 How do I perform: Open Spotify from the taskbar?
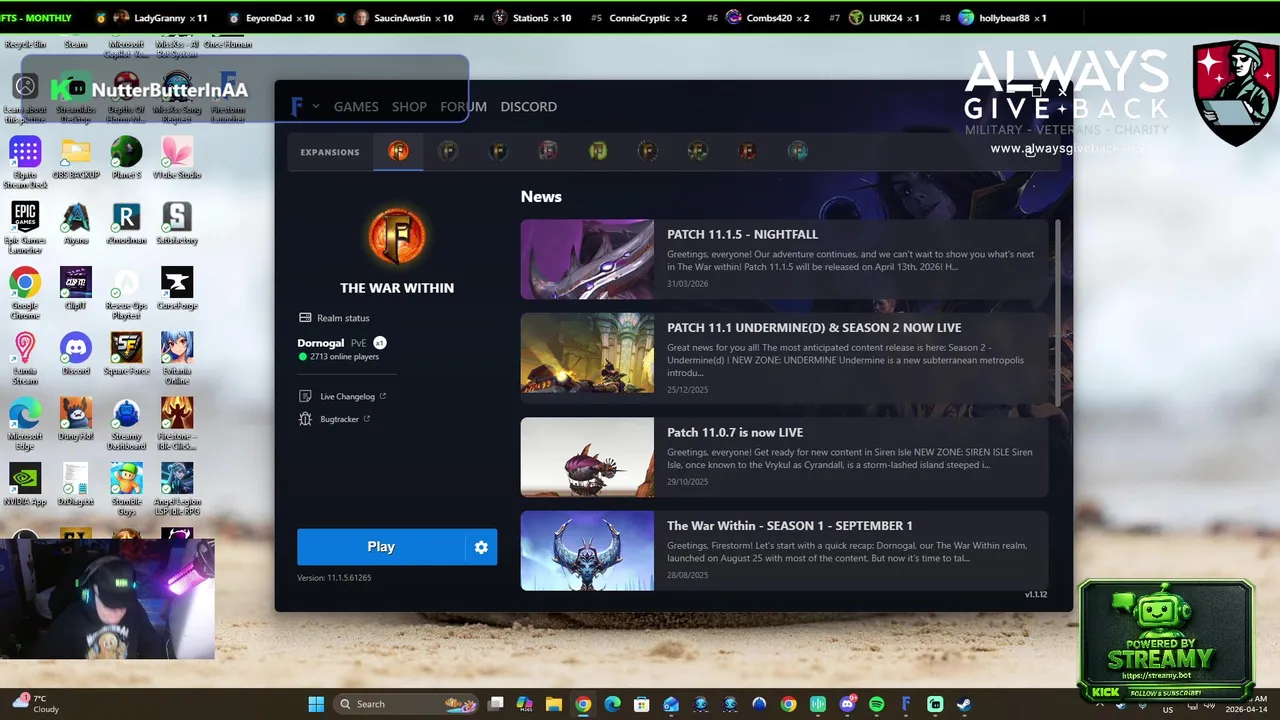coord(877,704)
